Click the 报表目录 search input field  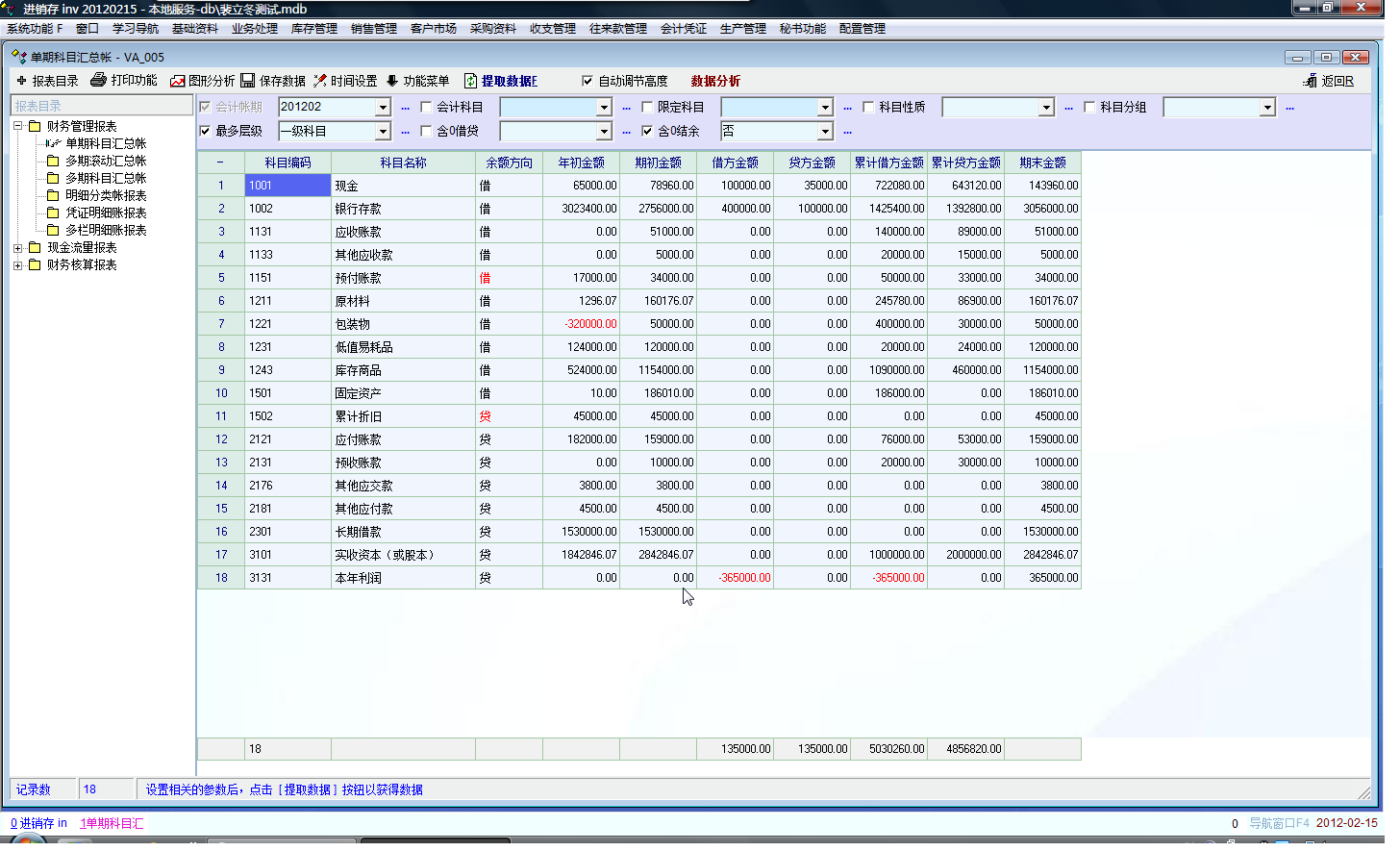tap(101, 106)
